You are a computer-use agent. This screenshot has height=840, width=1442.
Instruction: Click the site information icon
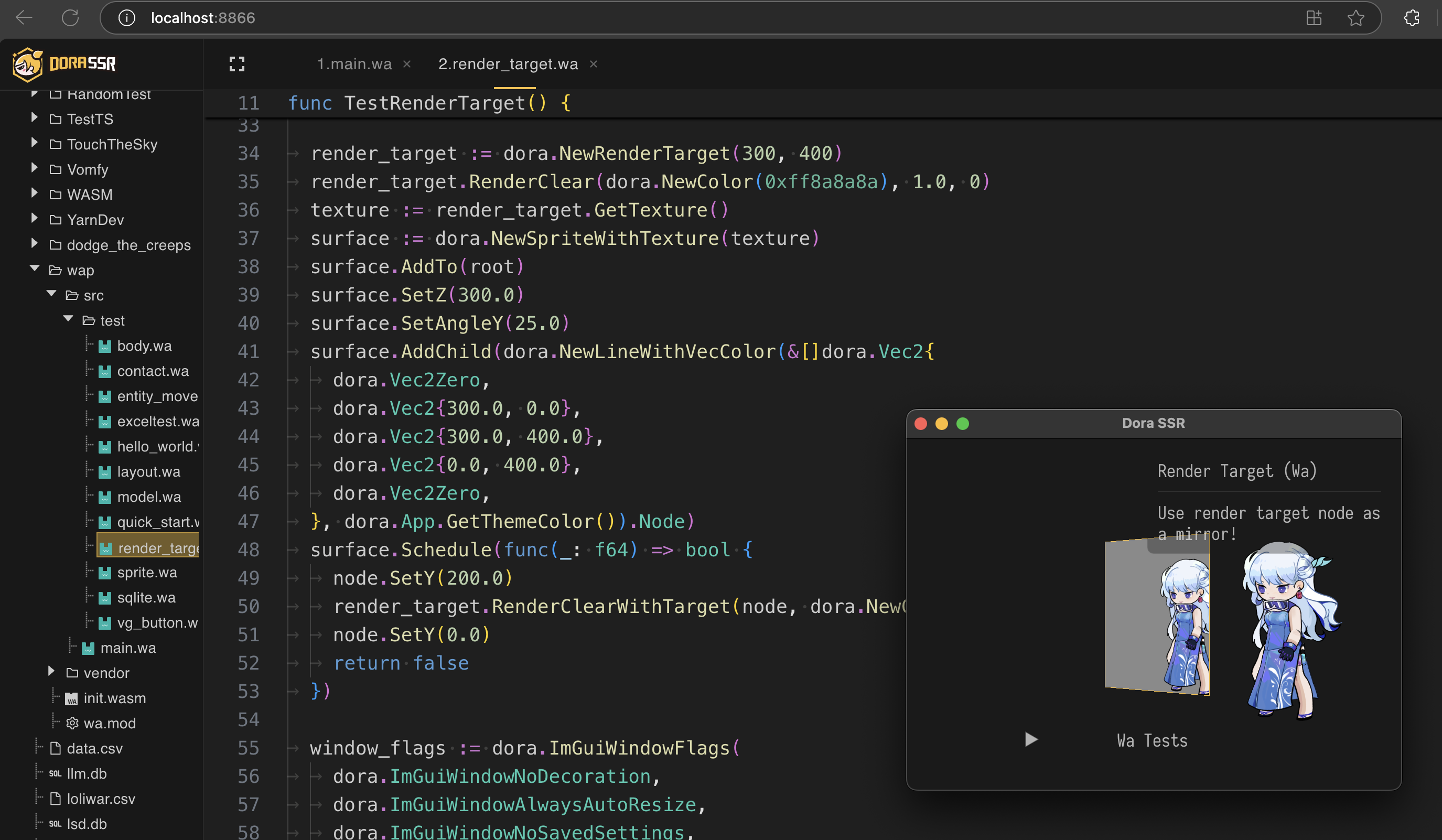point(126,18)
